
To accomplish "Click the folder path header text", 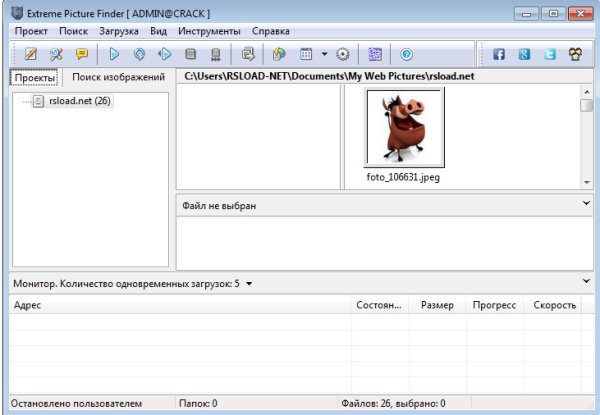I will click(329, 76).
